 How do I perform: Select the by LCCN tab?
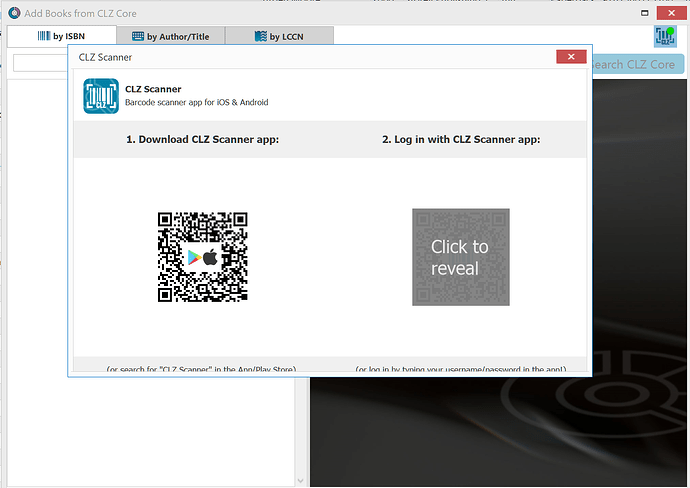[x=279, y=37]
